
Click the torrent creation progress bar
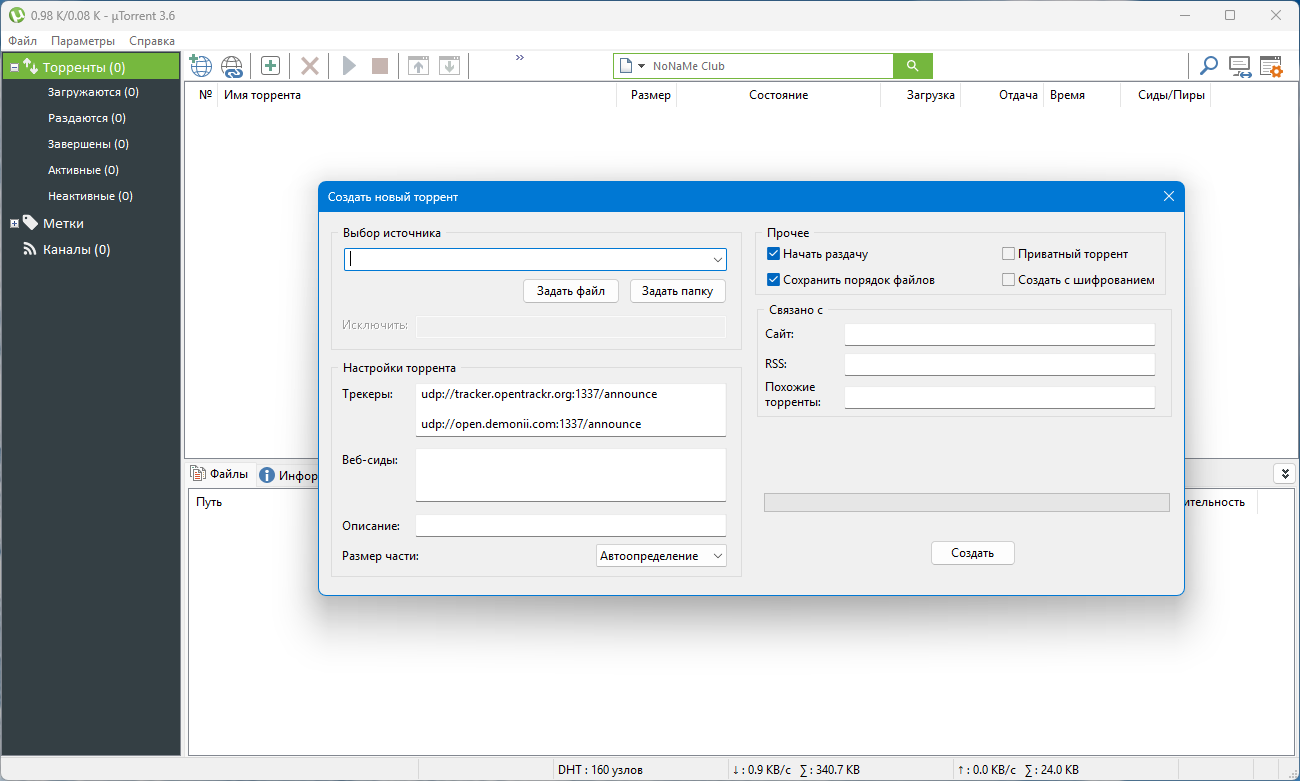pos(966,502)
